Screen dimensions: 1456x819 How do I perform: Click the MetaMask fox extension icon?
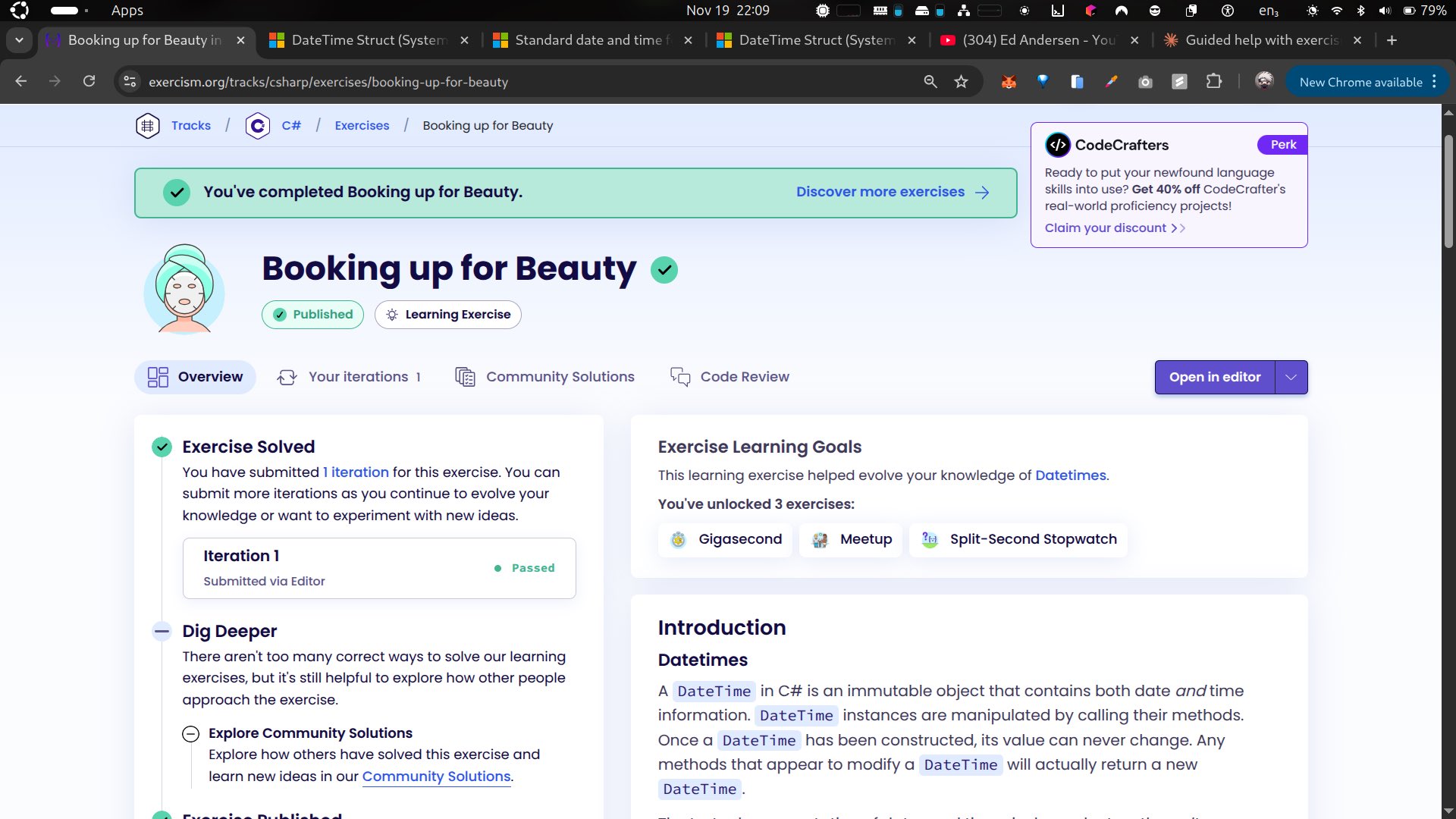click(x=1009, y=82)
